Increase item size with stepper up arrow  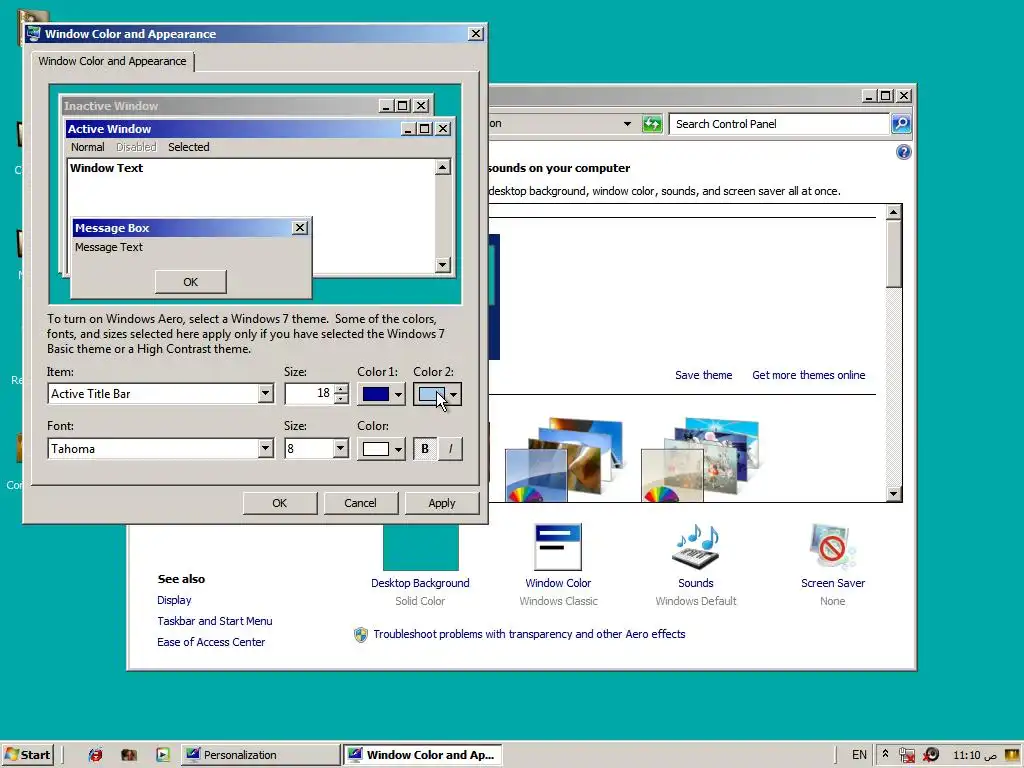click(x=341, y=389)
